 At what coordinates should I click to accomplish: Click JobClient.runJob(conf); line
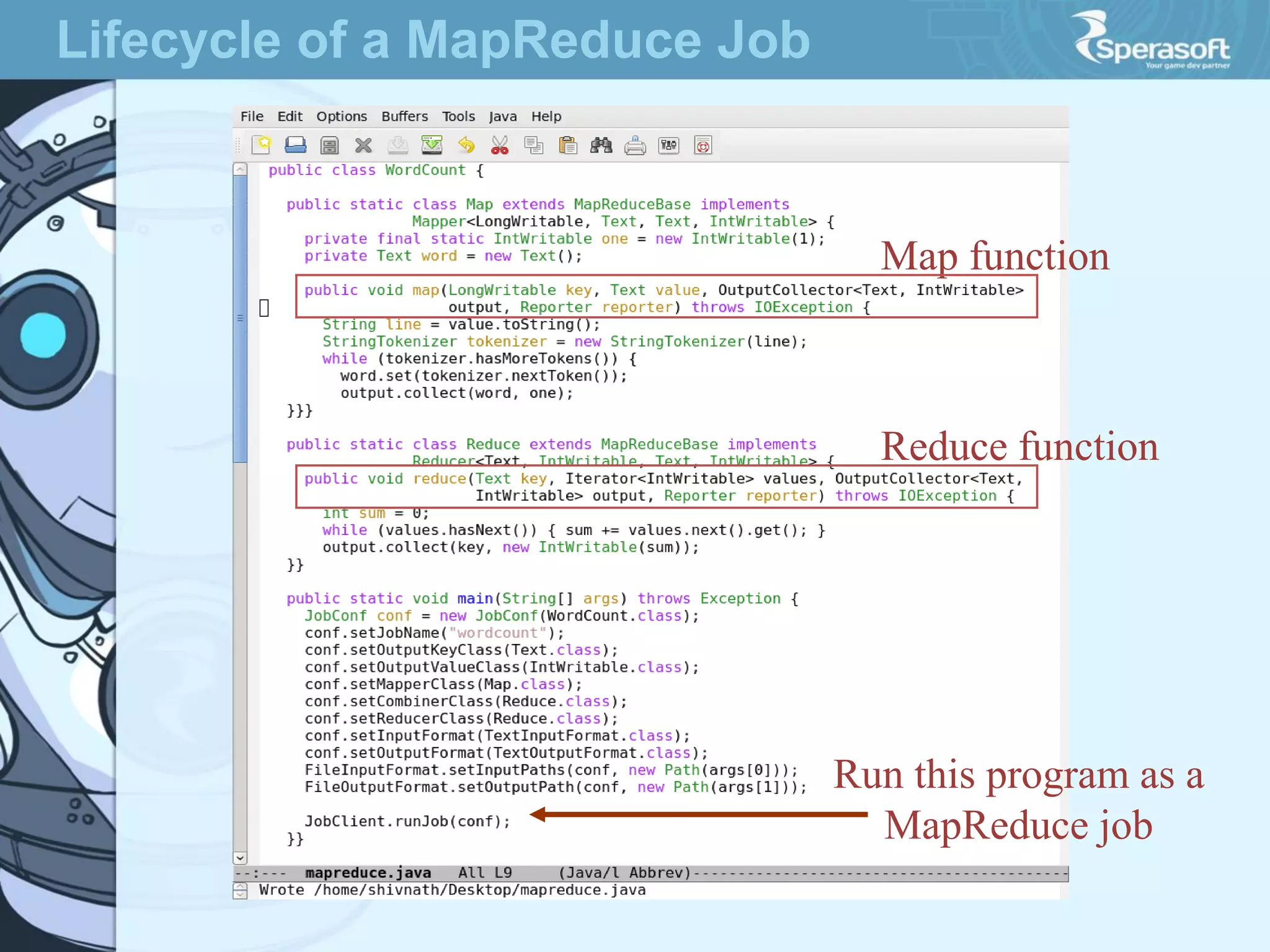407,821
